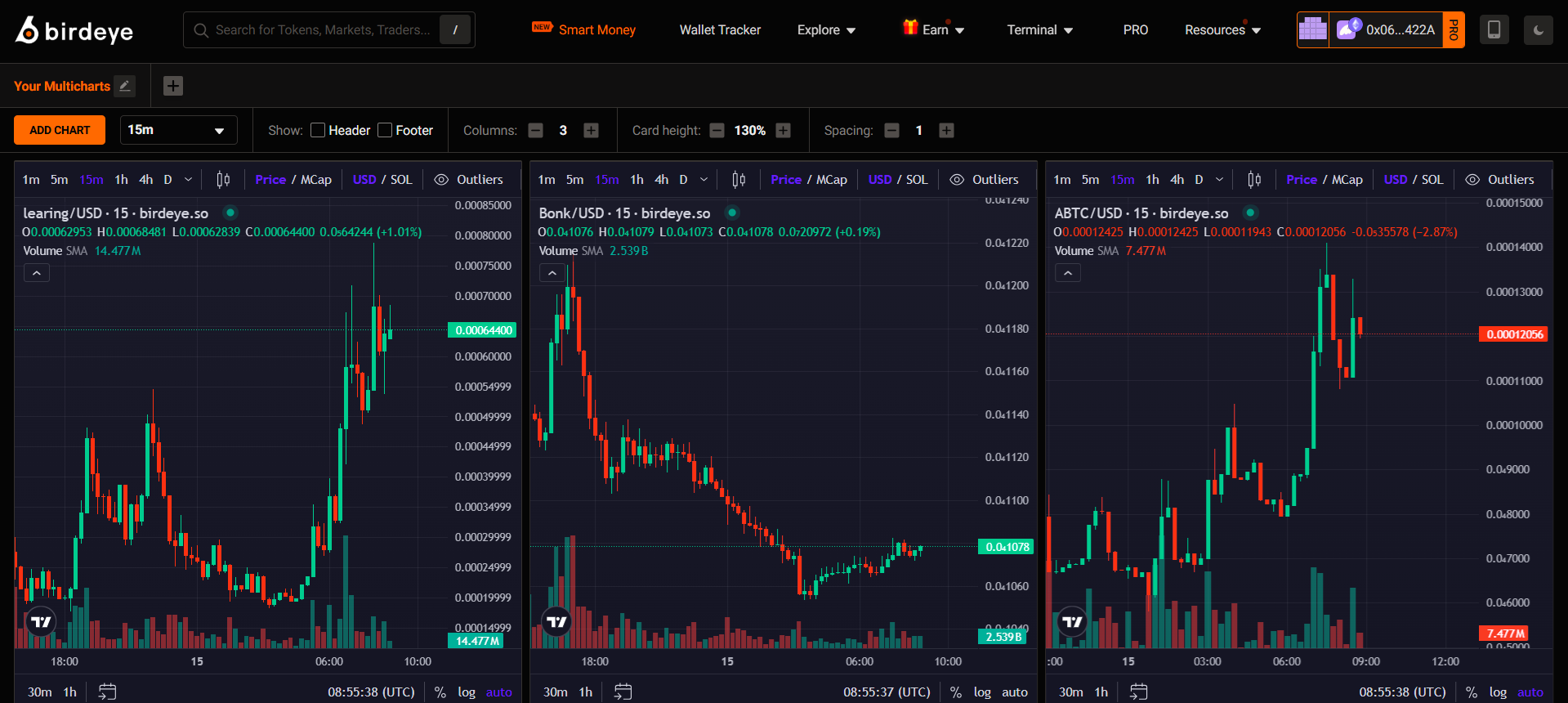Open wallet 0x06...422A account button
This screenshot has height=703, width=1568.
1388,30
